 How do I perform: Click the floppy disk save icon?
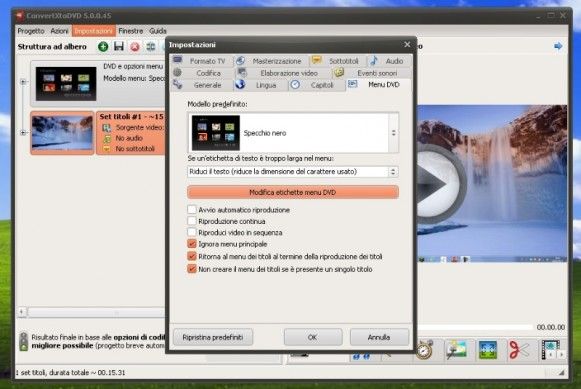click(119, 46)
